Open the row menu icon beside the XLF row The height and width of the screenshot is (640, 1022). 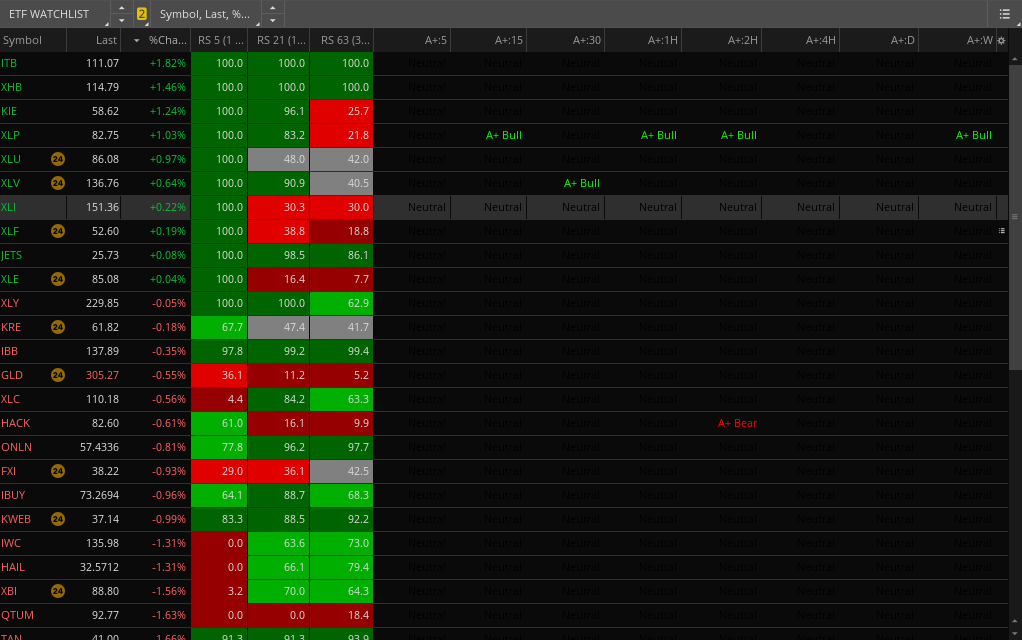coord(1002,231)
